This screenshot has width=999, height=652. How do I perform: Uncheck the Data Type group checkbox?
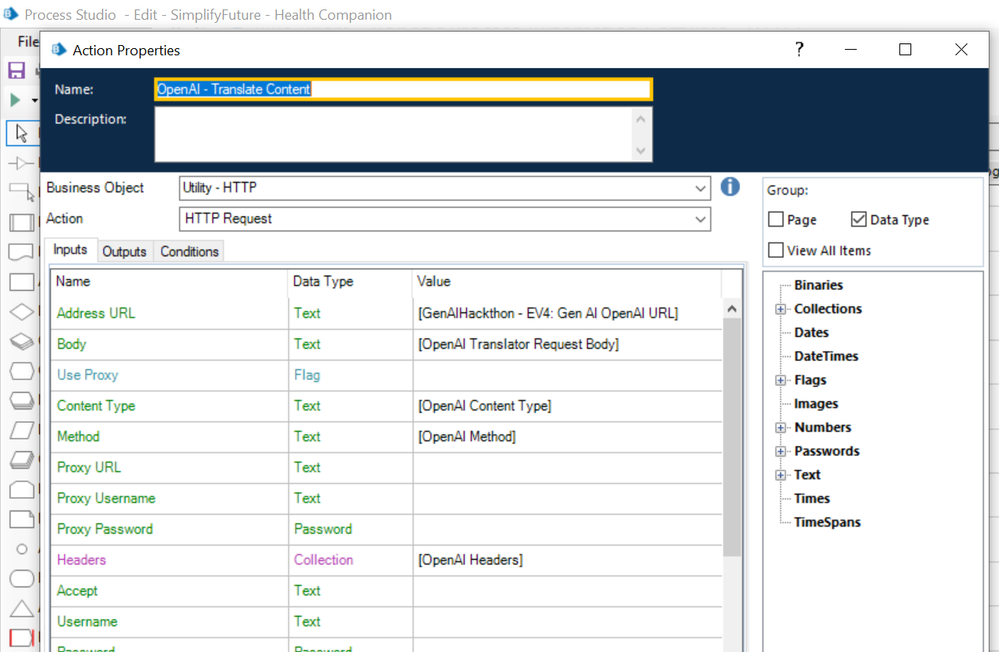[x=858, y=220]
